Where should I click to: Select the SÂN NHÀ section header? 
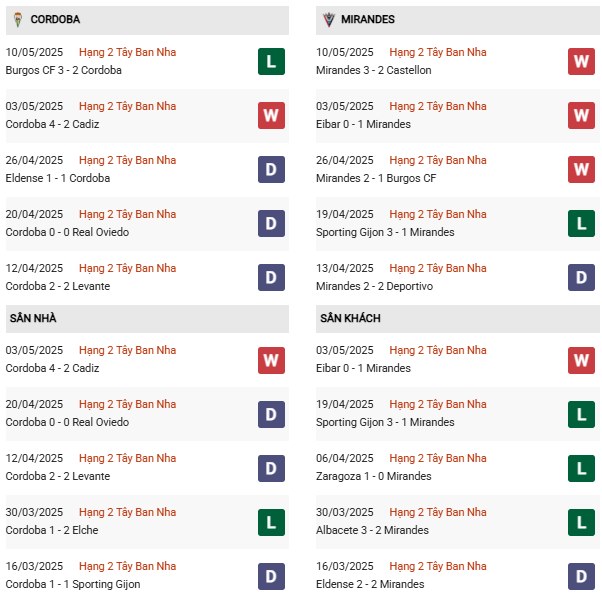point(147,319)
